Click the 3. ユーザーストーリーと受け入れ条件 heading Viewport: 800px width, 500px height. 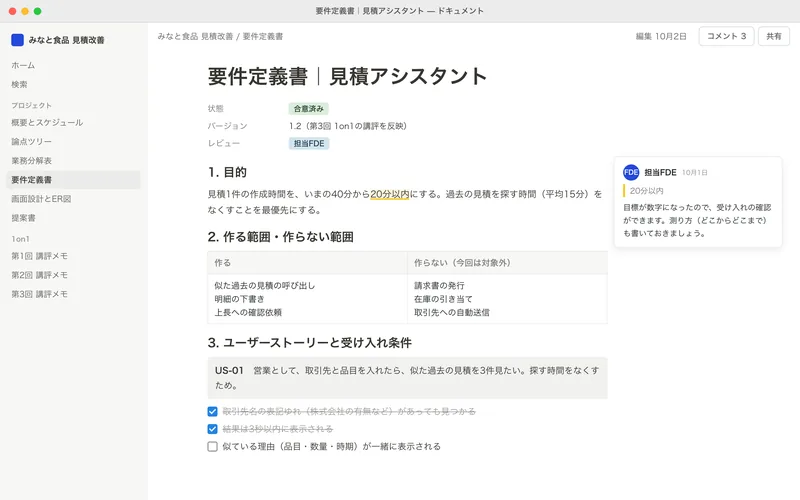(310, 343)
